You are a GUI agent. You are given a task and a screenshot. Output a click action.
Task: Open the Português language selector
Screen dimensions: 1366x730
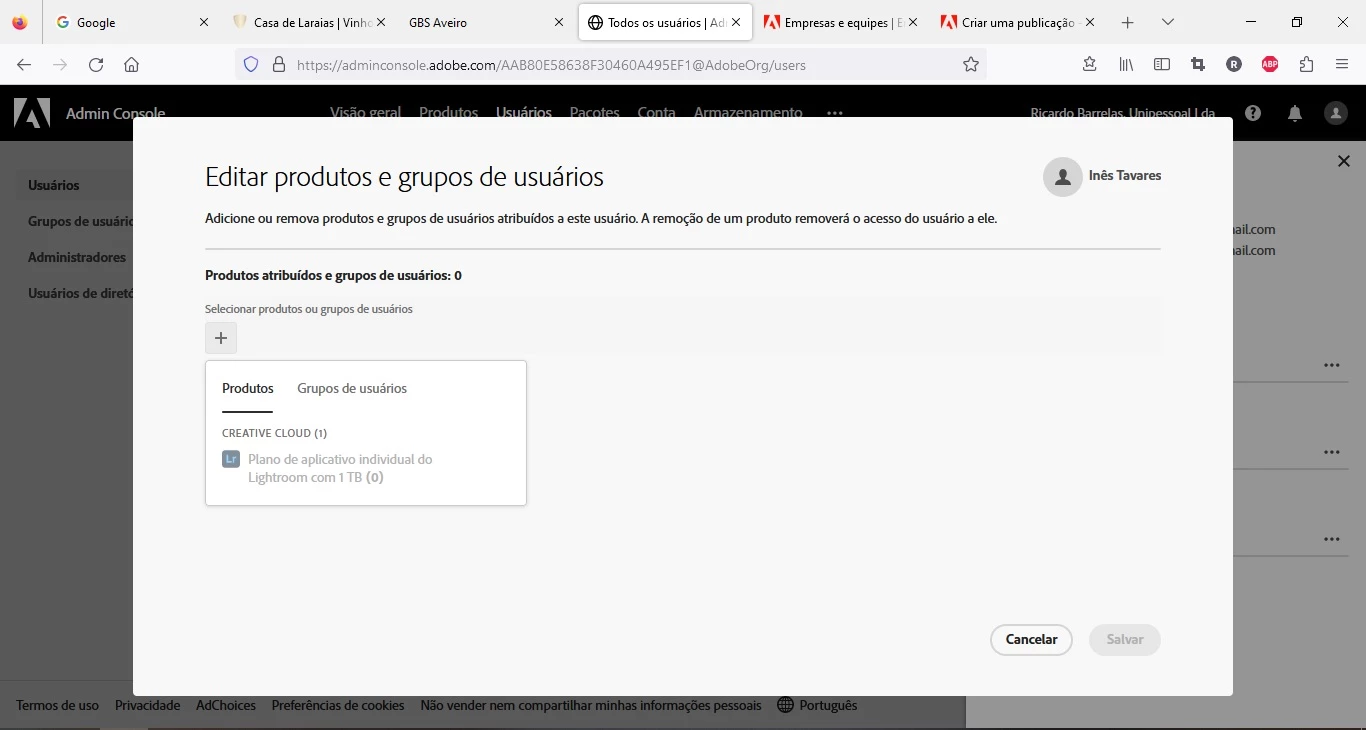[x=817, y=705]
